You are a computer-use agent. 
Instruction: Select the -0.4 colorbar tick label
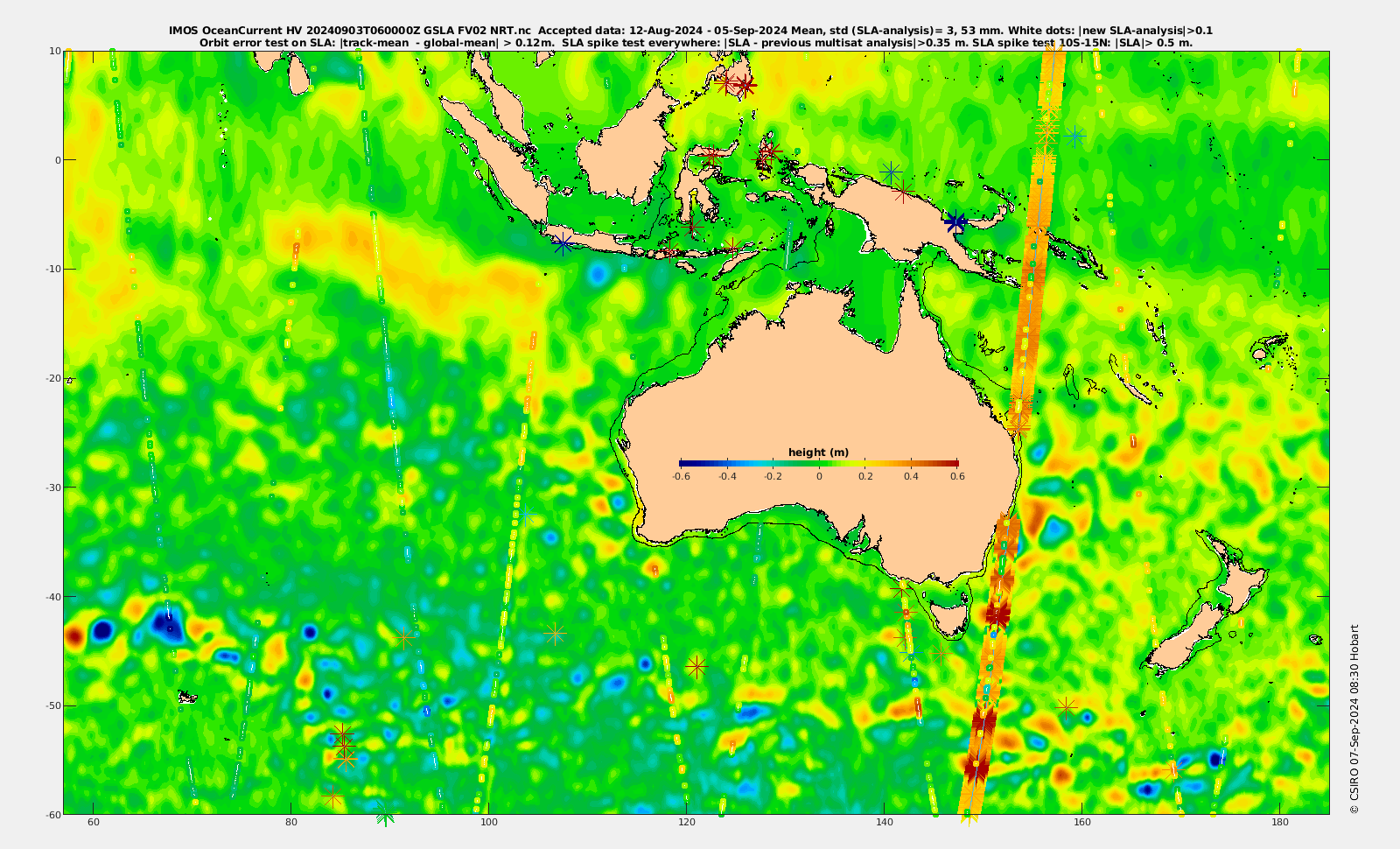coord(727,477)
